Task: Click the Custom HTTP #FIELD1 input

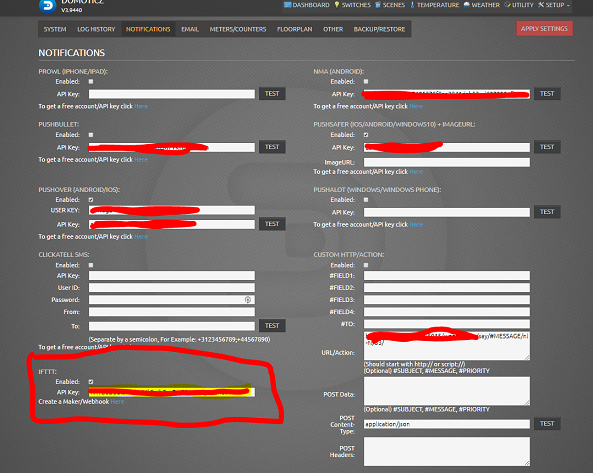Action: coord(447,276)
